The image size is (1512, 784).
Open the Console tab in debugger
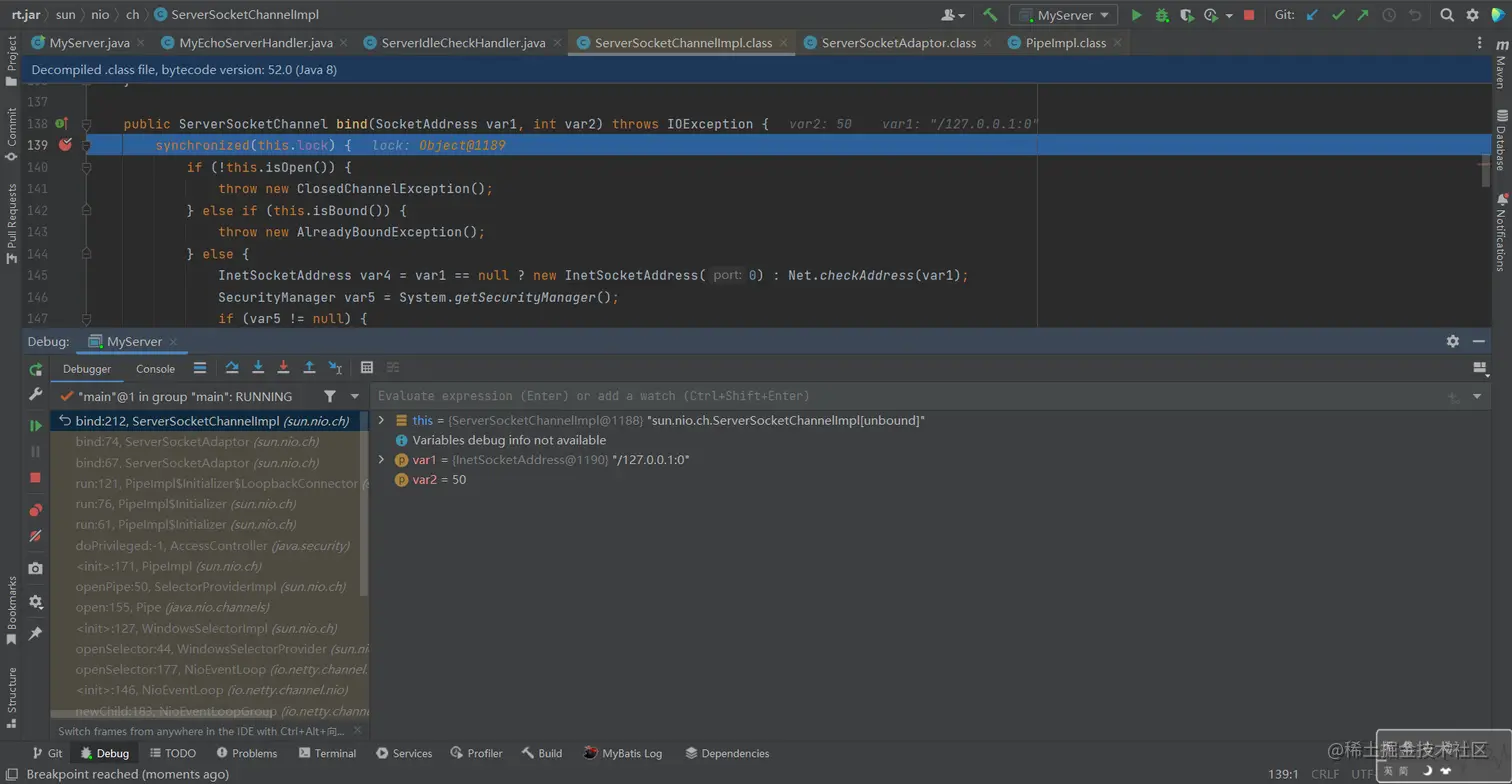[155, 369]
